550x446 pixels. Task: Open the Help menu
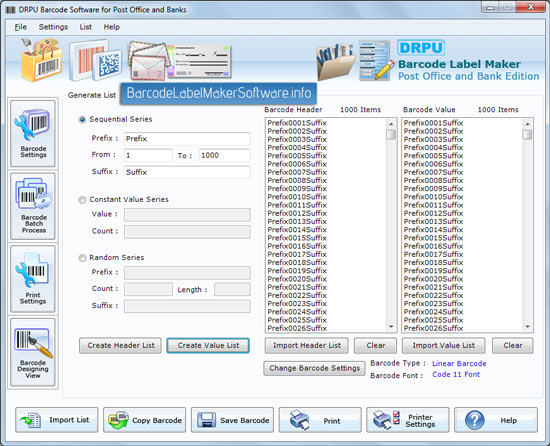pos(112,27)
